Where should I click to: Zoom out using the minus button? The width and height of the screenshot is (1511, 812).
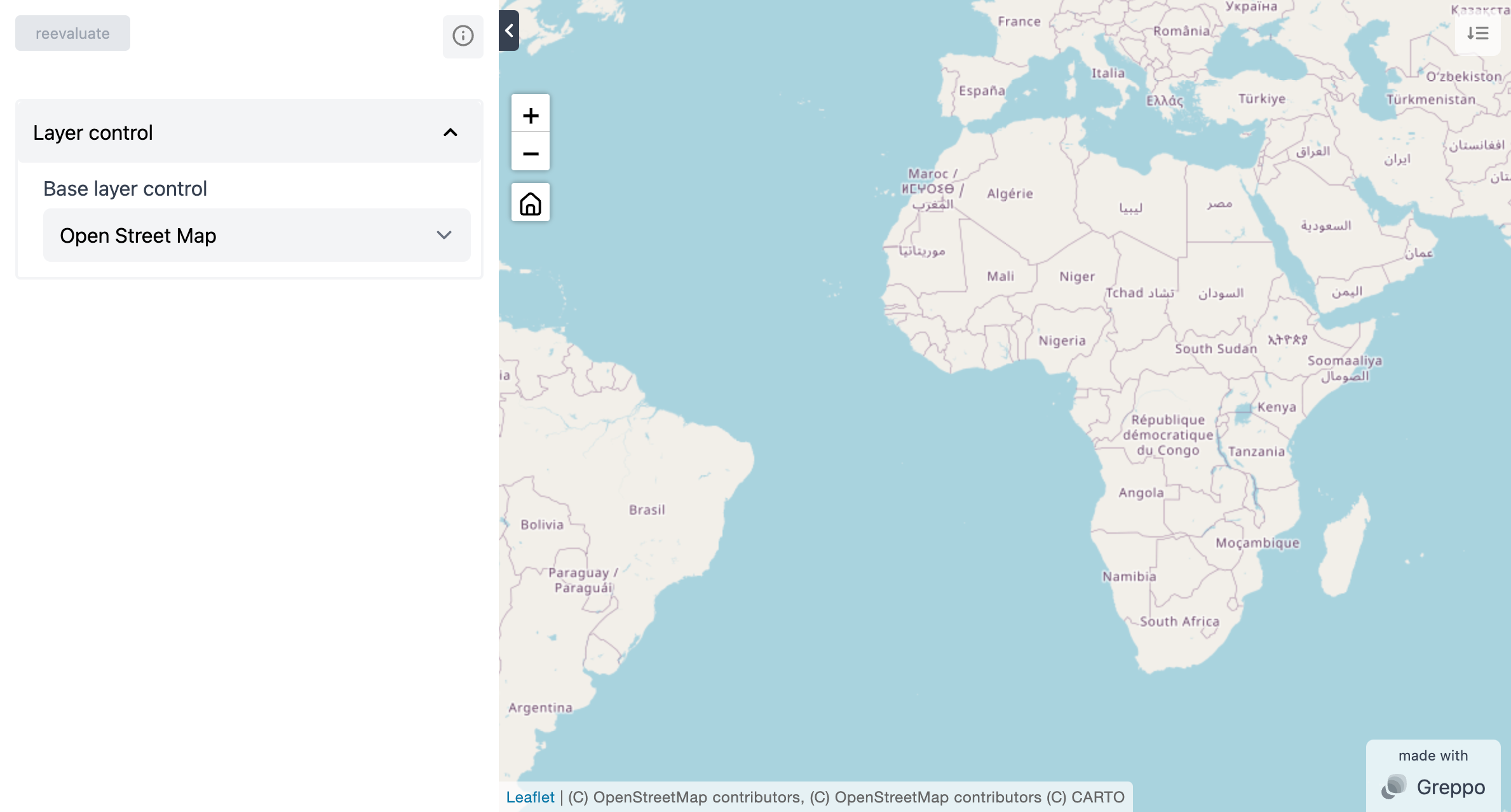pyautogui.click(x=531, y=153)
